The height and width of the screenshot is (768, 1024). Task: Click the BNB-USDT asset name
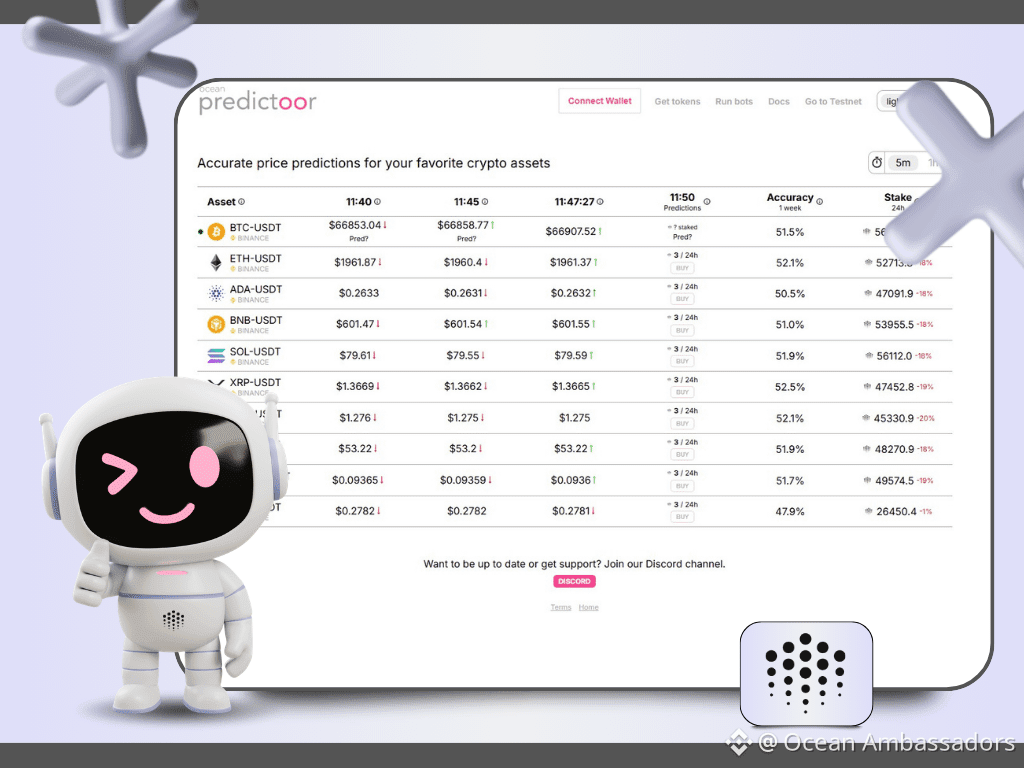click(256, 320)
